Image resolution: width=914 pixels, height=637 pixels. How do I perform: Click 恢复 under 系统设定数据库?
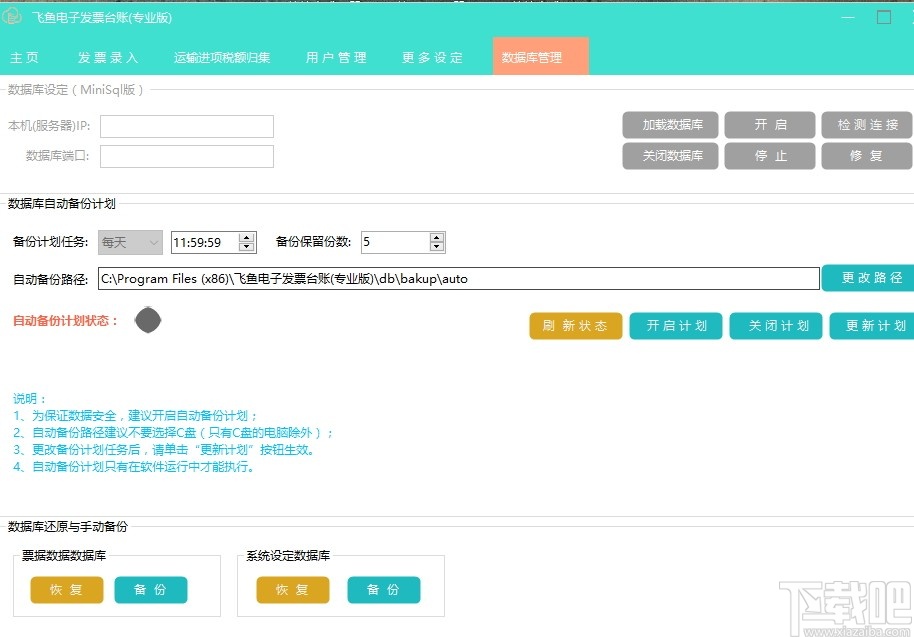(293, 590)
